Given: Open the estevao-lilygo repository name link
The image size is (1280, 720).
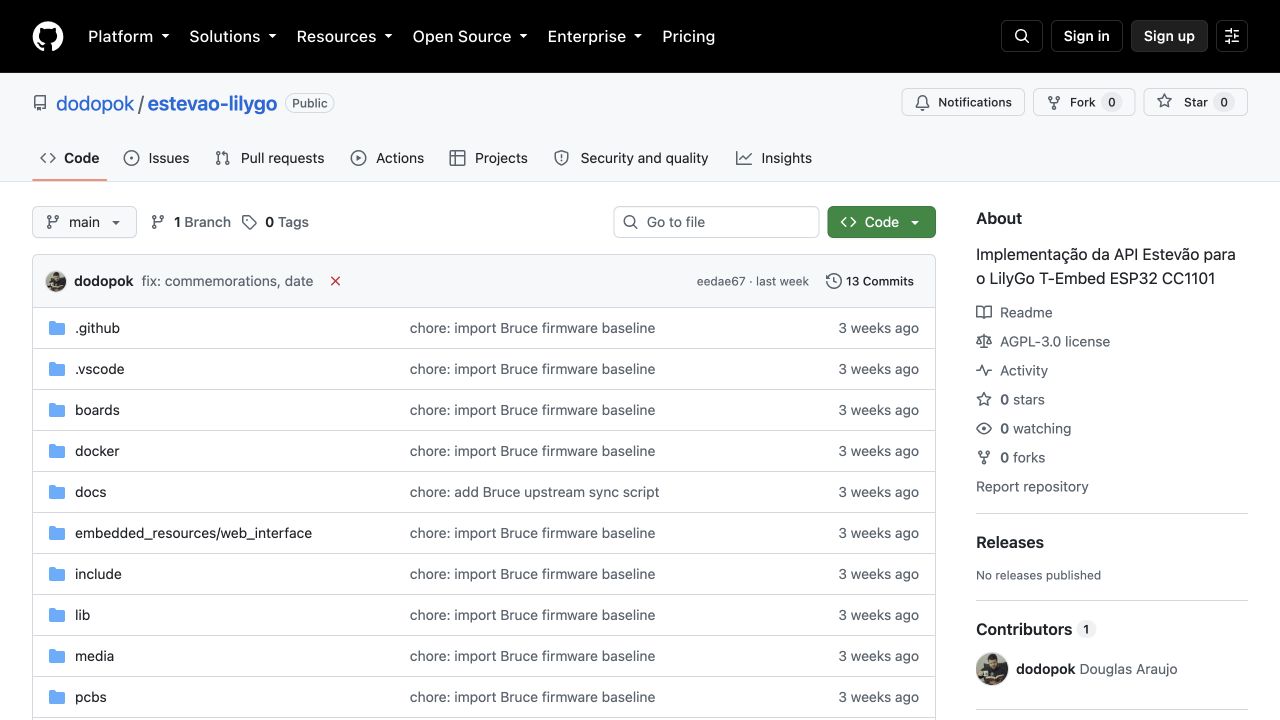Looking at the screenshot, I should click(212, 103).
